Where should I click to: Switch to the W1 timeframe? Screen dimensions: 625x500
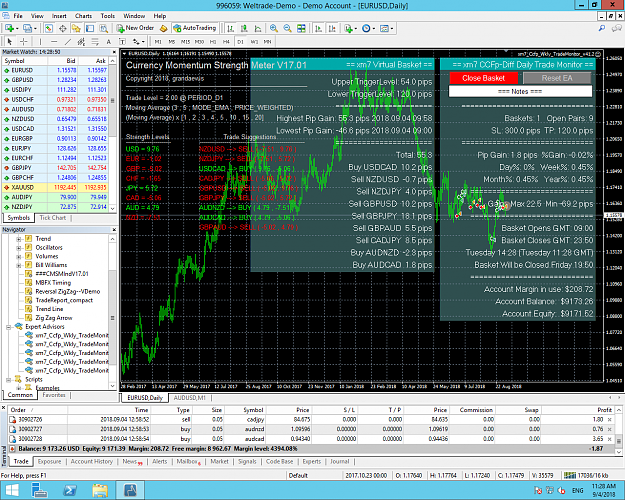click(254, 41)
